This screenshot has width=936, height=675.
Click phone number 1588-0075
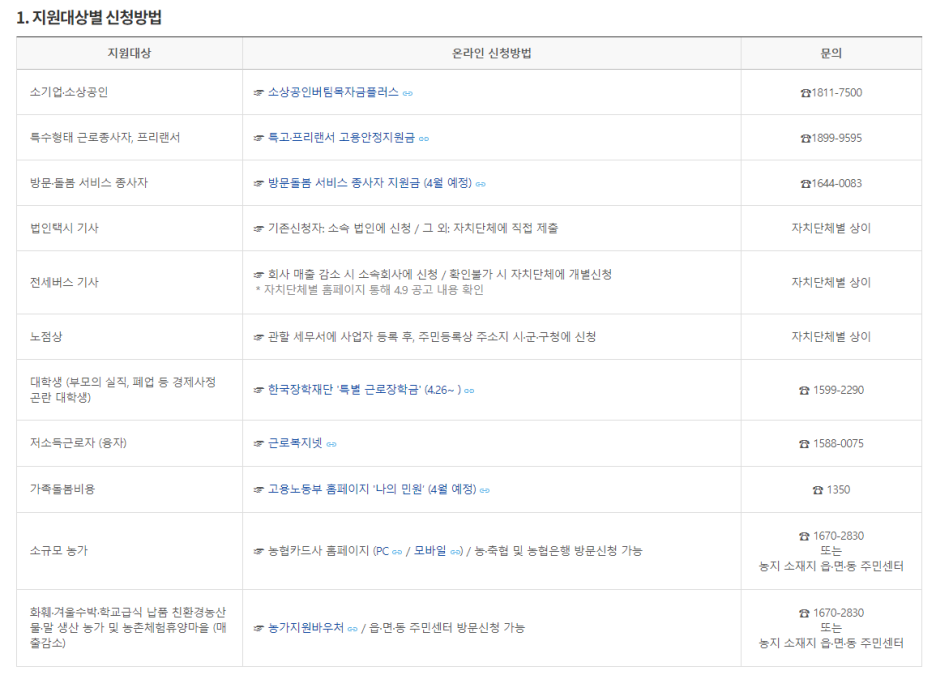point(839,443)
